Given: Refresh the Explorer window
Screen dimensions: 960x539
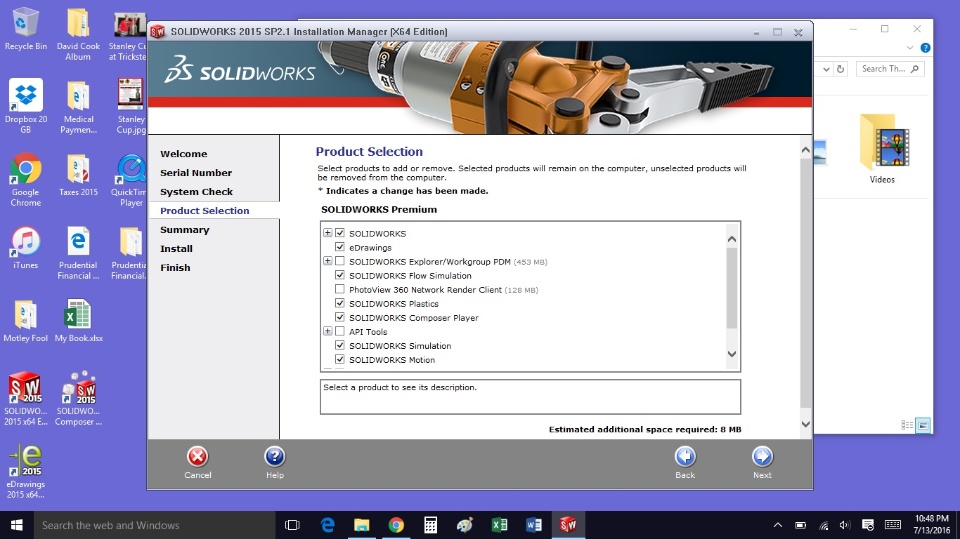Looking at the screenshot, I should click(841, 69).
